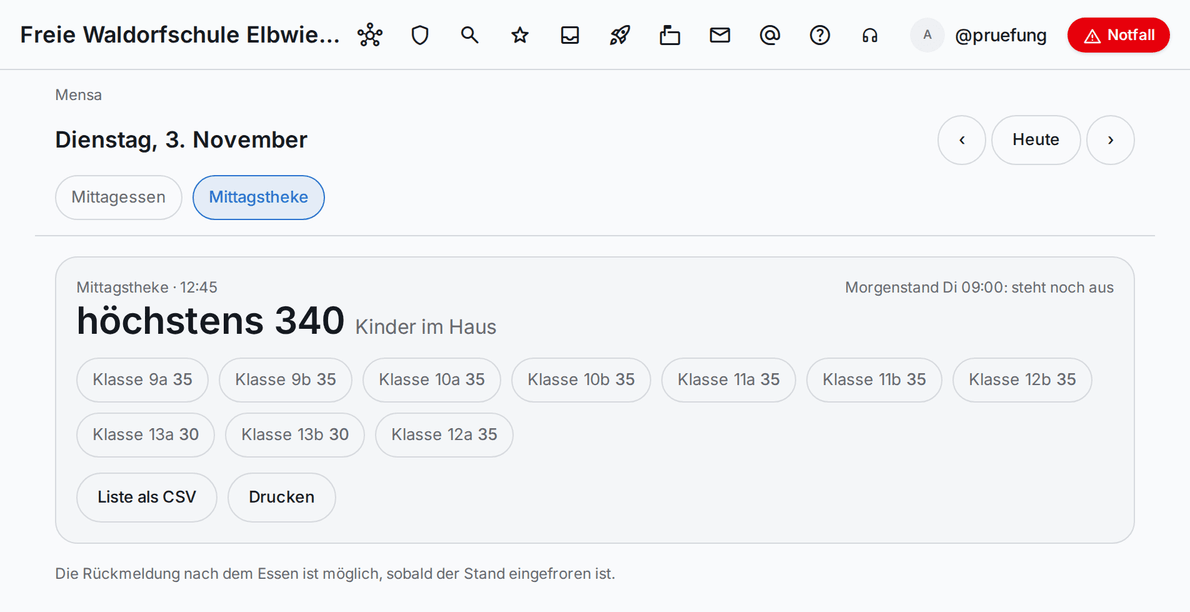The height and width of the screenshot is (612, 1190).
Task: Go to the previous day arrow
Action: (962, 140)
